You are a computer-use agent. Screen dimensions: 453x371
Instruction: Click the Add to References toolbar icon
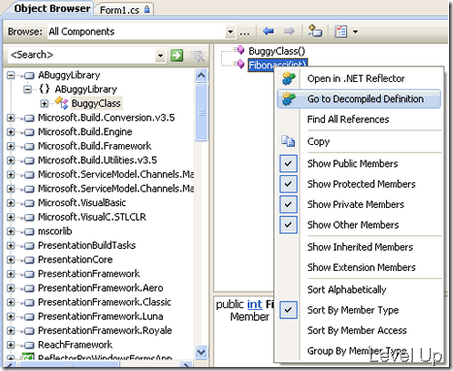[x=315, y=31]
